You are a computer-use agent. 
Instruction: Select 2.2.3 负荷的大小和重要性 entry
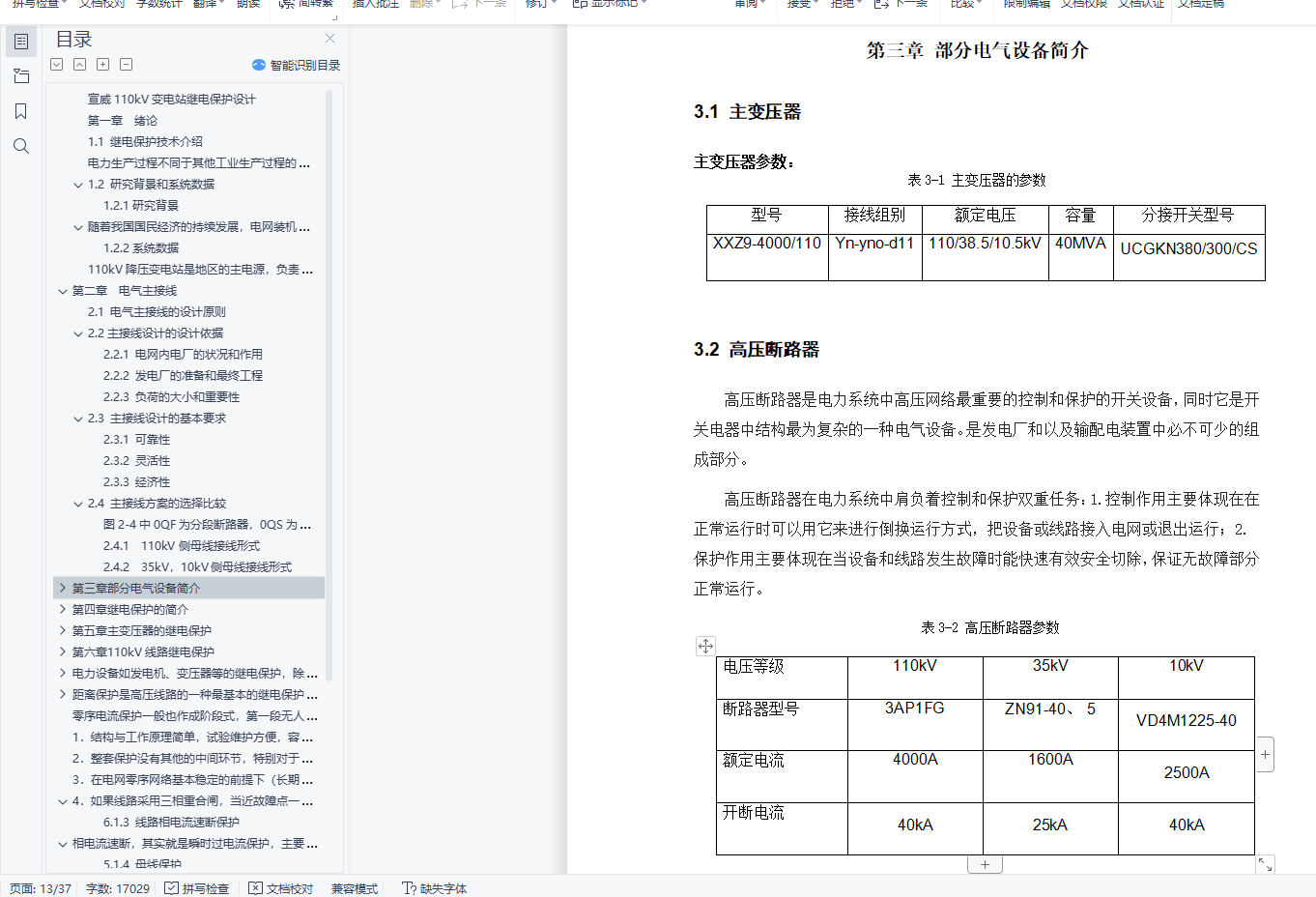172,397
